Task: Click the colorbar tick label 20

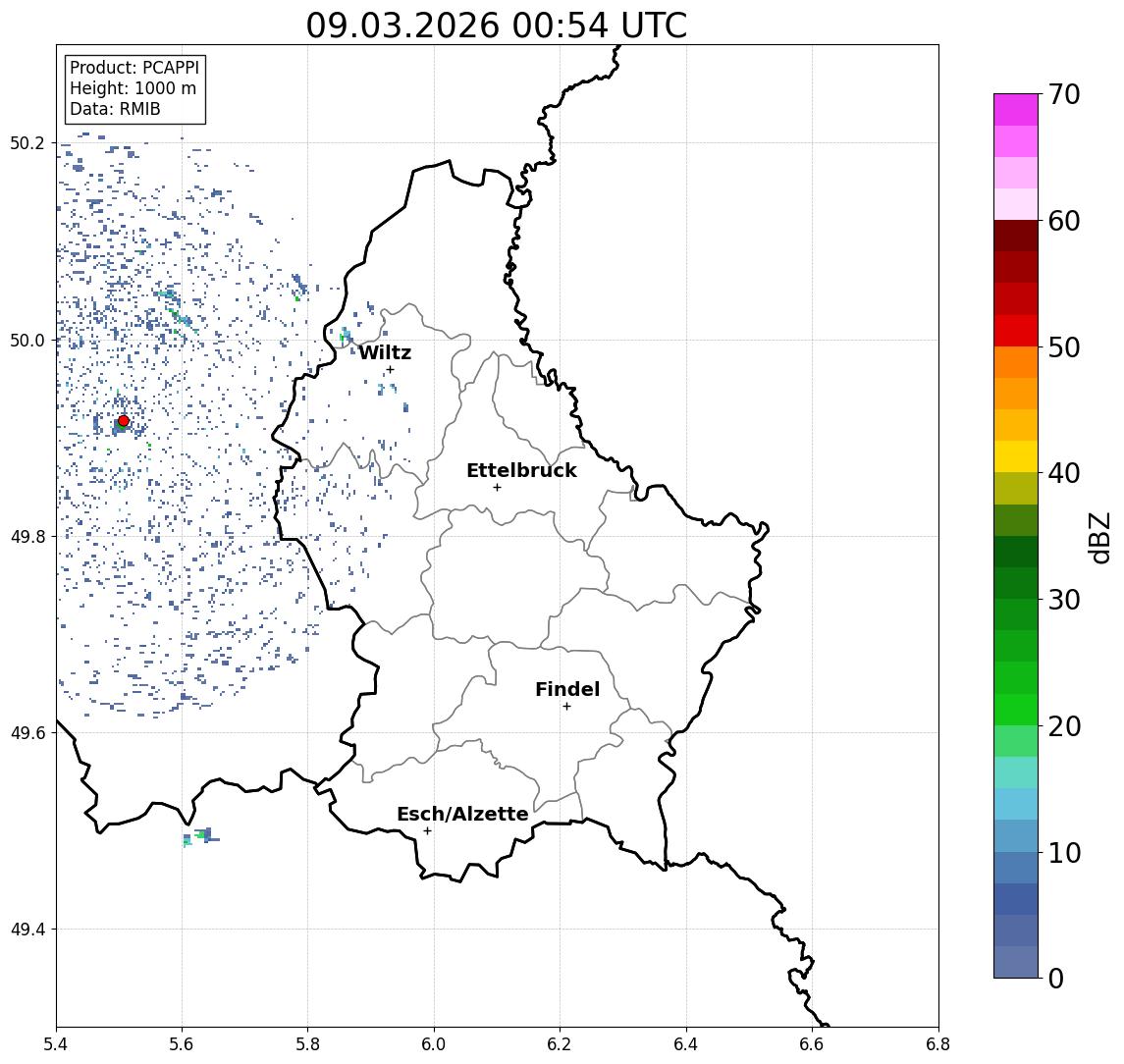Action: 1064,726
